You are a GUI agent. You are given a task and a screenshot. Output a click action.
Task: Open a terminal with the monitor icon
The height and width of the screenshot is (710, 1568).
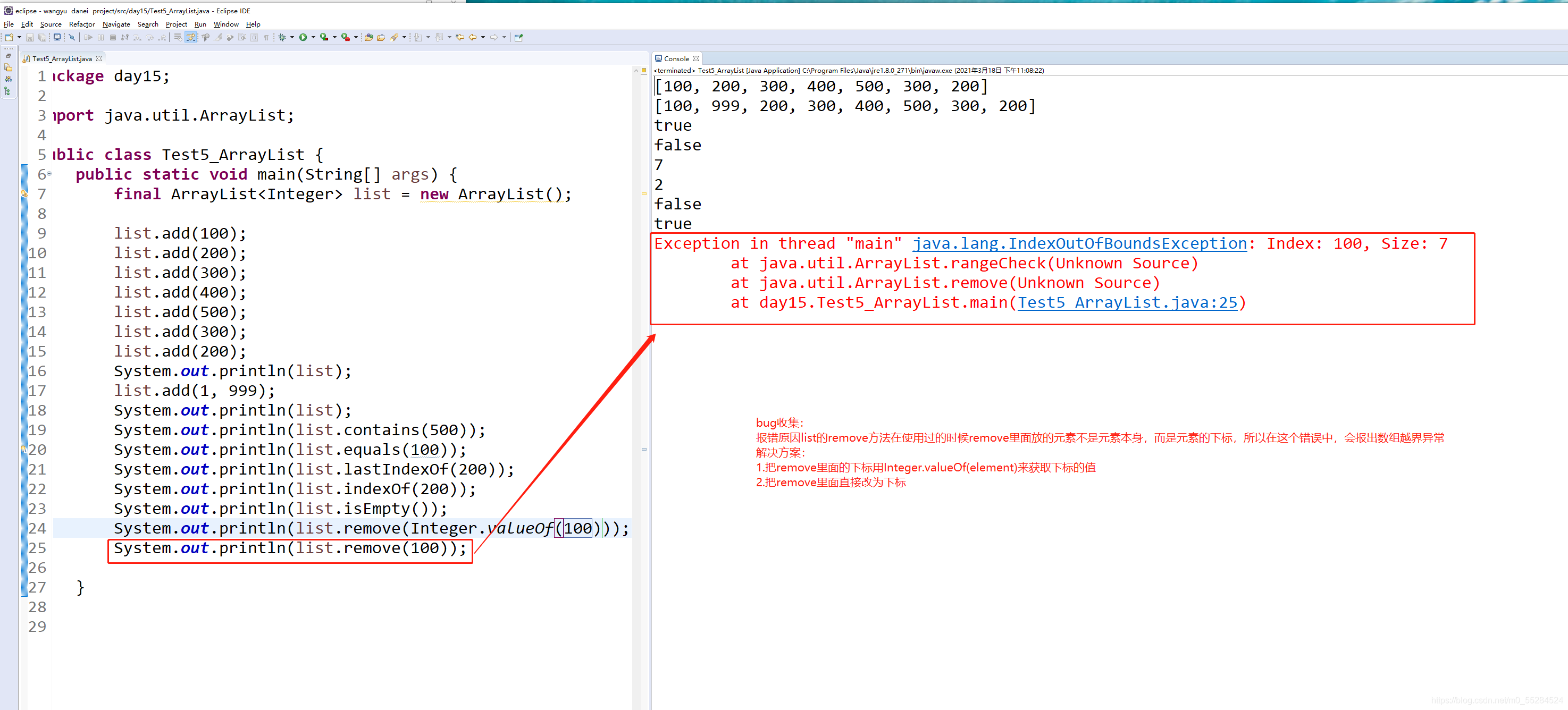click(56, 37)
